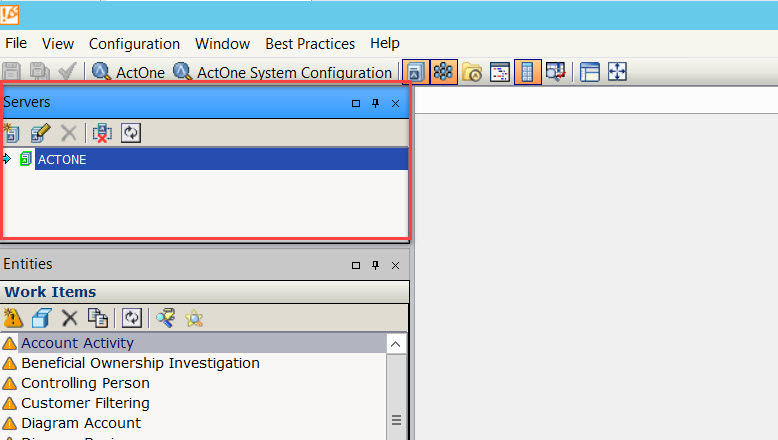Click the monitor search toolbar icon

pyautogui.click(x=556, y=72)
